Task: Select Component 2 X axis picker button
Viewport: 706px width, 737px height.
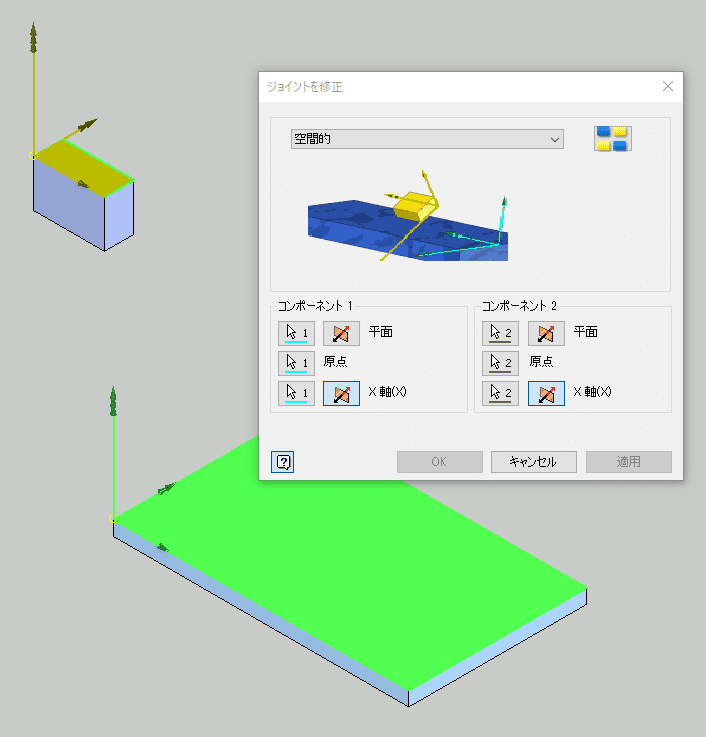Action: (x=500, y=393)
